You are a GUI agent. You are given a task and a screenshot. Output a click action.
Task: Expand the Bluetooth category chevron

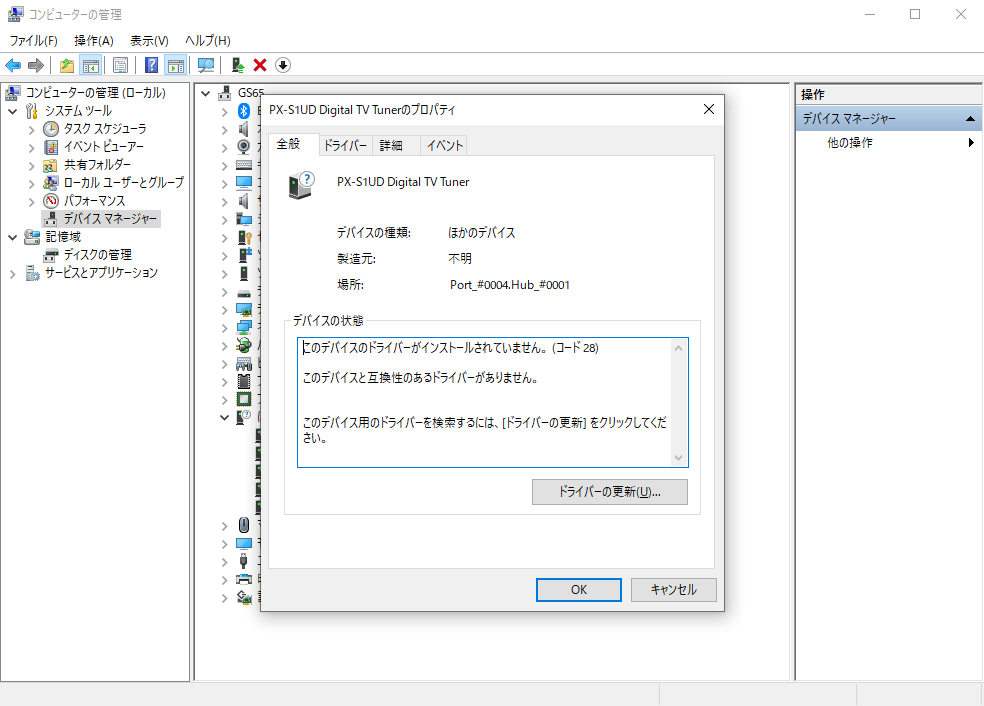click(225, 112)
